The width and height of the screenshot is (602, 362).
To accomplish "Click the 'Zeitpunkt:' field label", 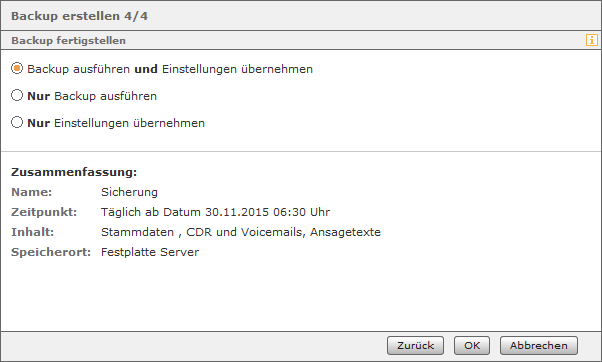I will pyautogui.click(x=44, y=212).
